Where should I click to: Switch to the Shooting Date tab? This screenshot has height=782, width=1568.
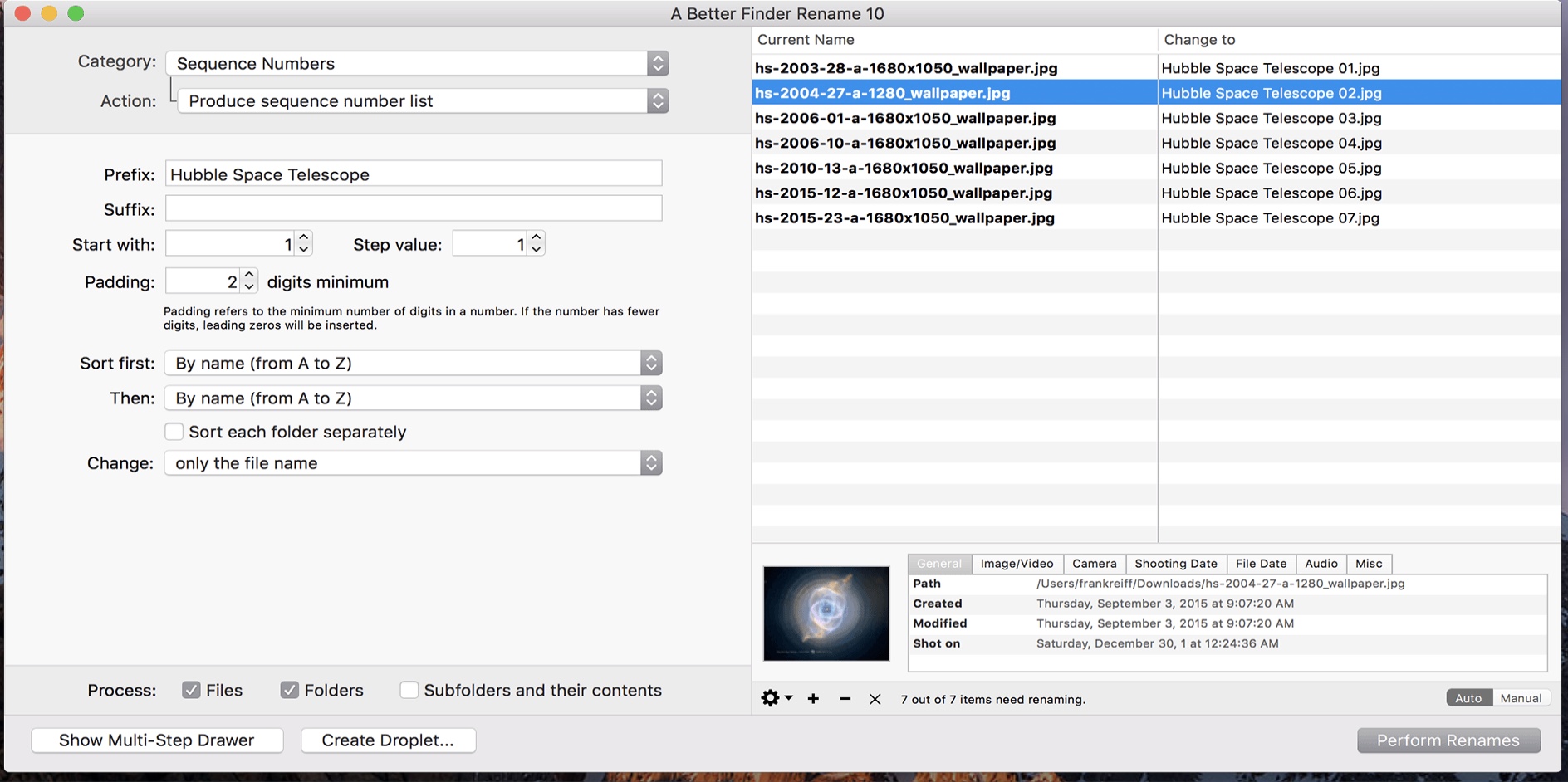pyautogui.click(x=1175, y=564)
